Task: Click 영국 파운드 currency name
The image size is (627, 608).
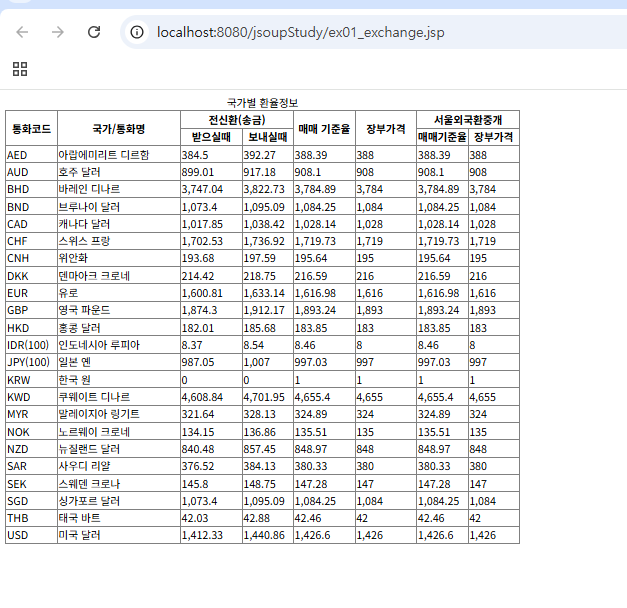Action: 84,310
